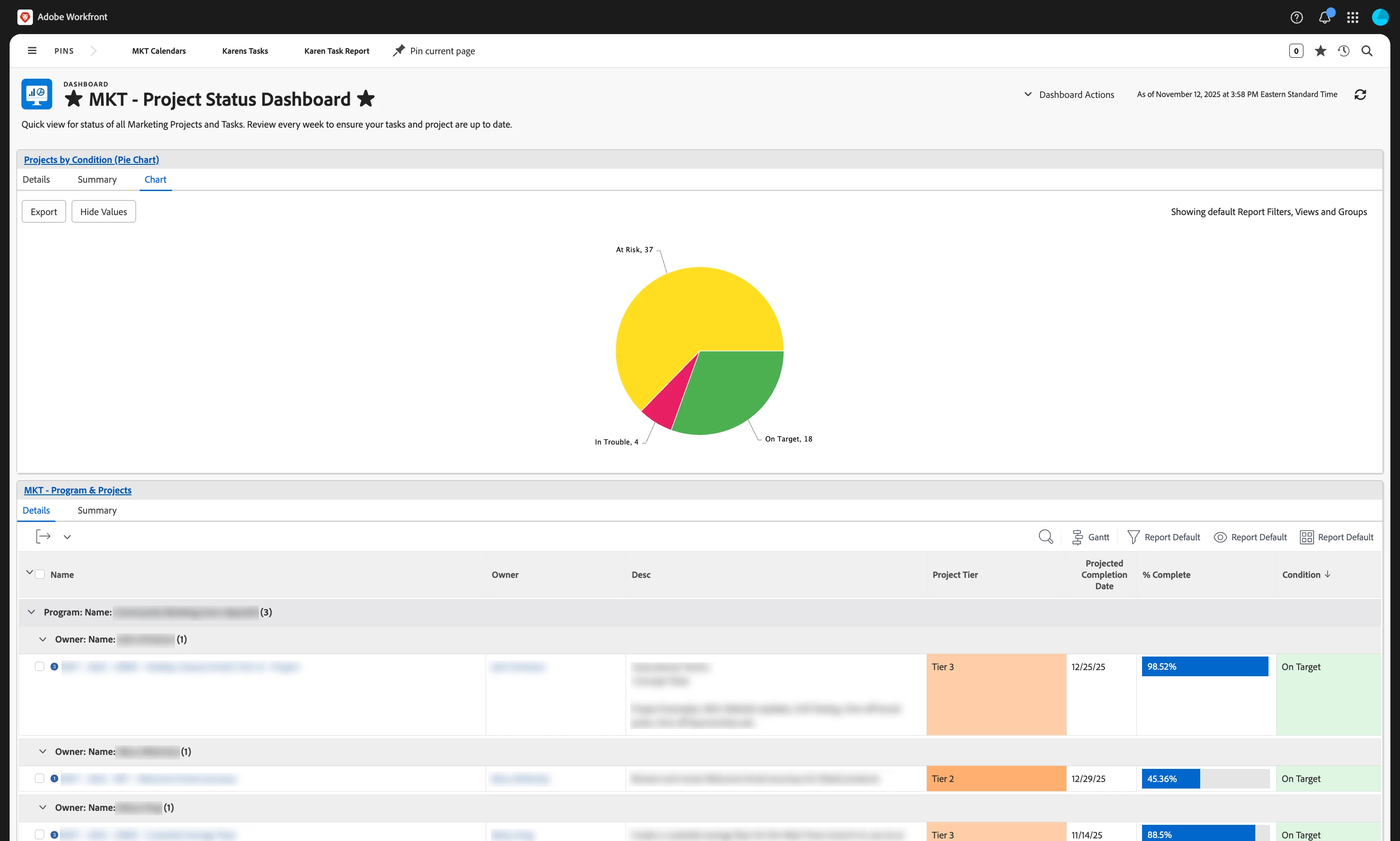1400x841 pixels.
Task: Switch to the pie chart Summary tab
Action: [97, 180]
